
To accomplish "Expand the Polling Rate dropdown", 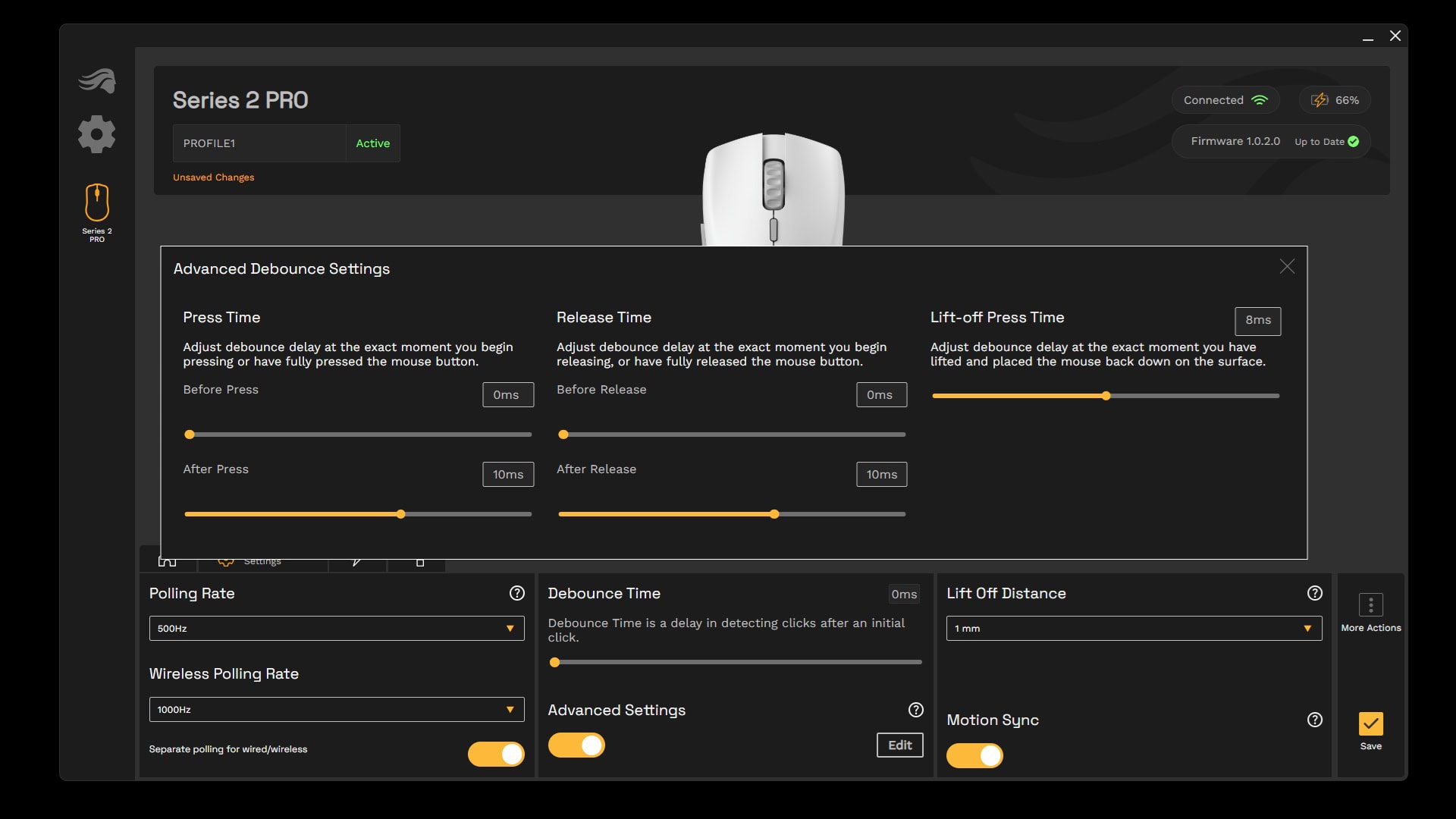I will pos(336,628).
